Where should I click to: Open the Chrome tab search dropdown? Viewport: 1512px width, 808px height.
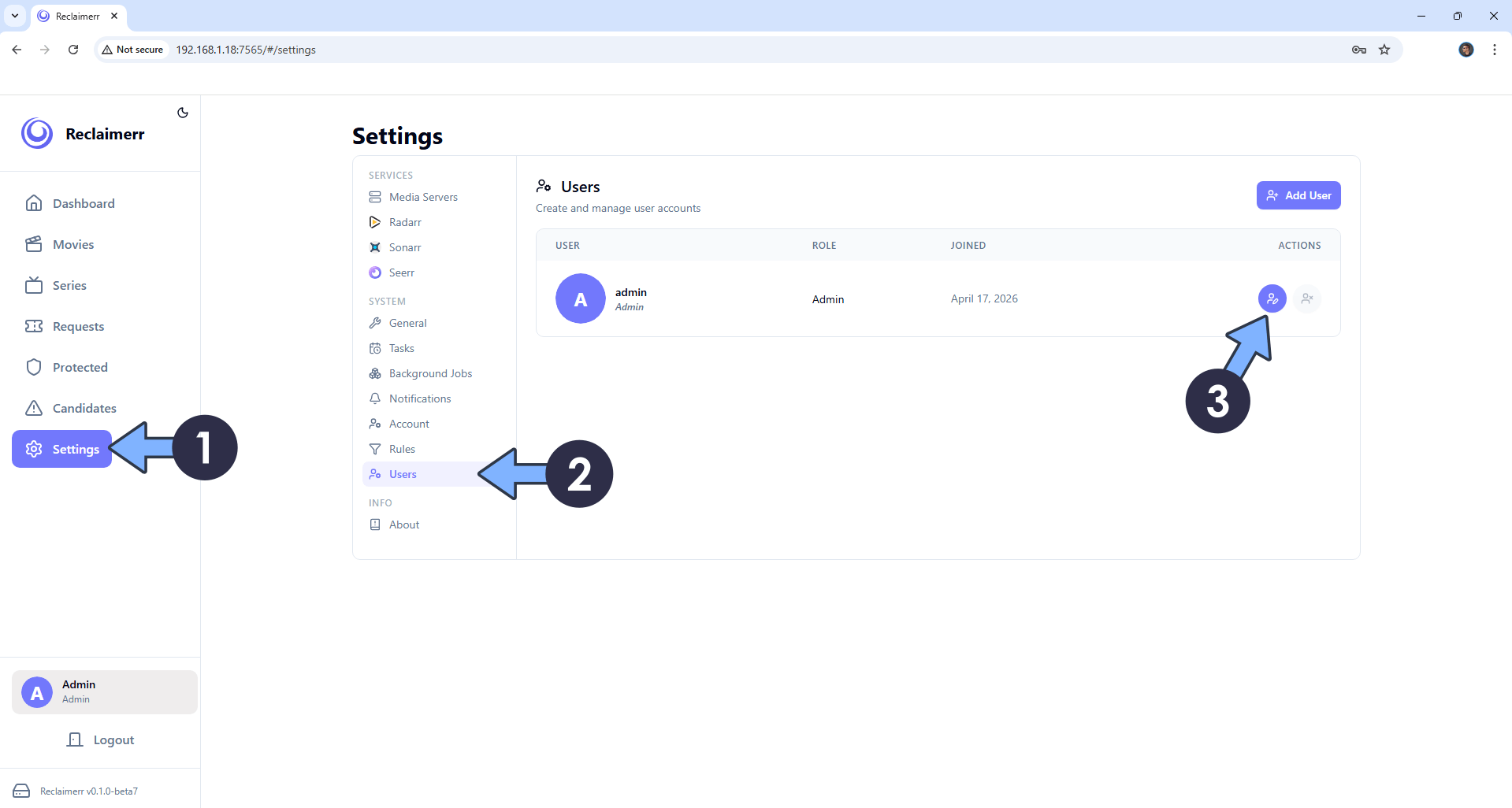[15, 16]
